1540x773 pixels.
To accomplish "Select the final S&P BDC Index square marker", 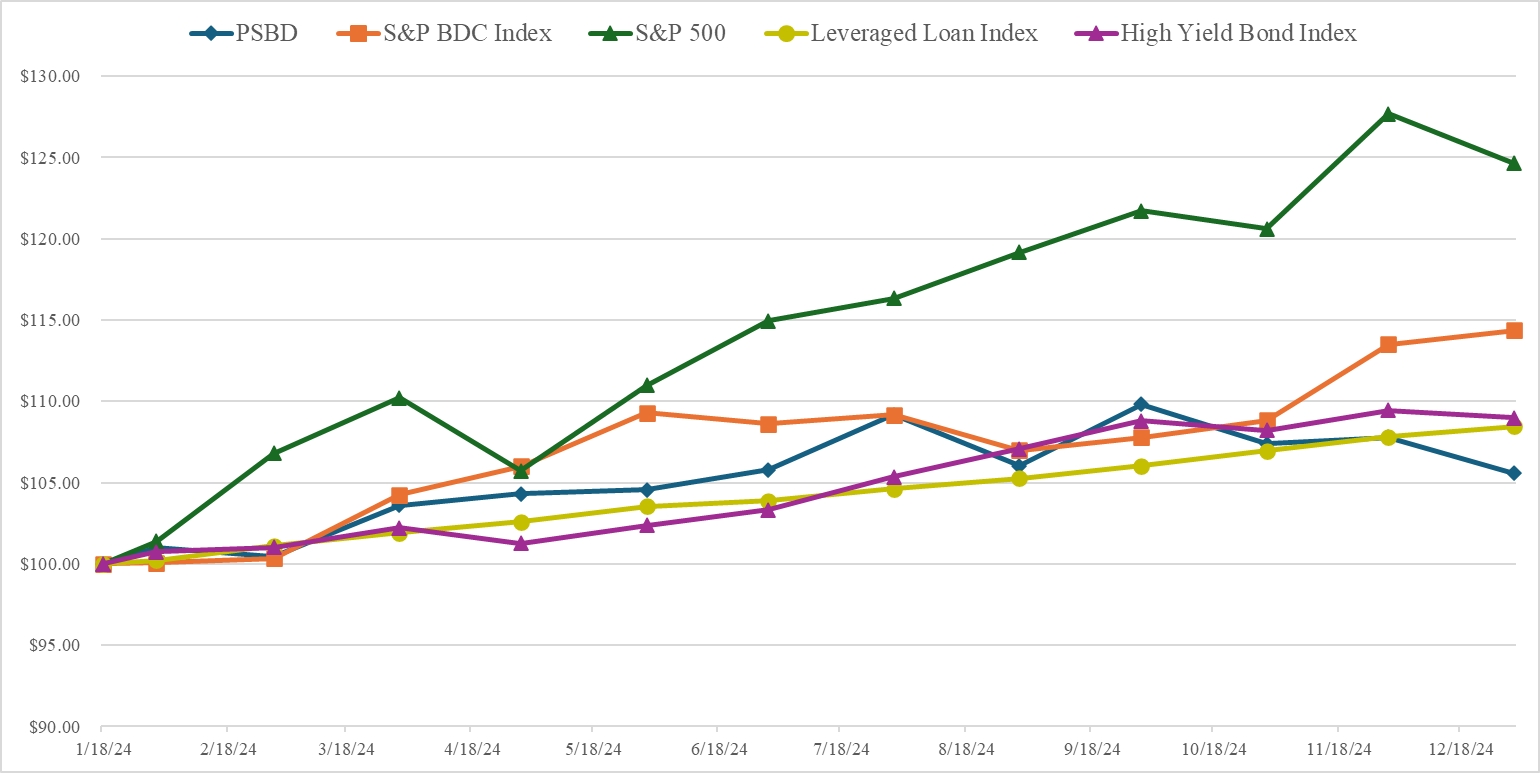I will (1513, 331).
